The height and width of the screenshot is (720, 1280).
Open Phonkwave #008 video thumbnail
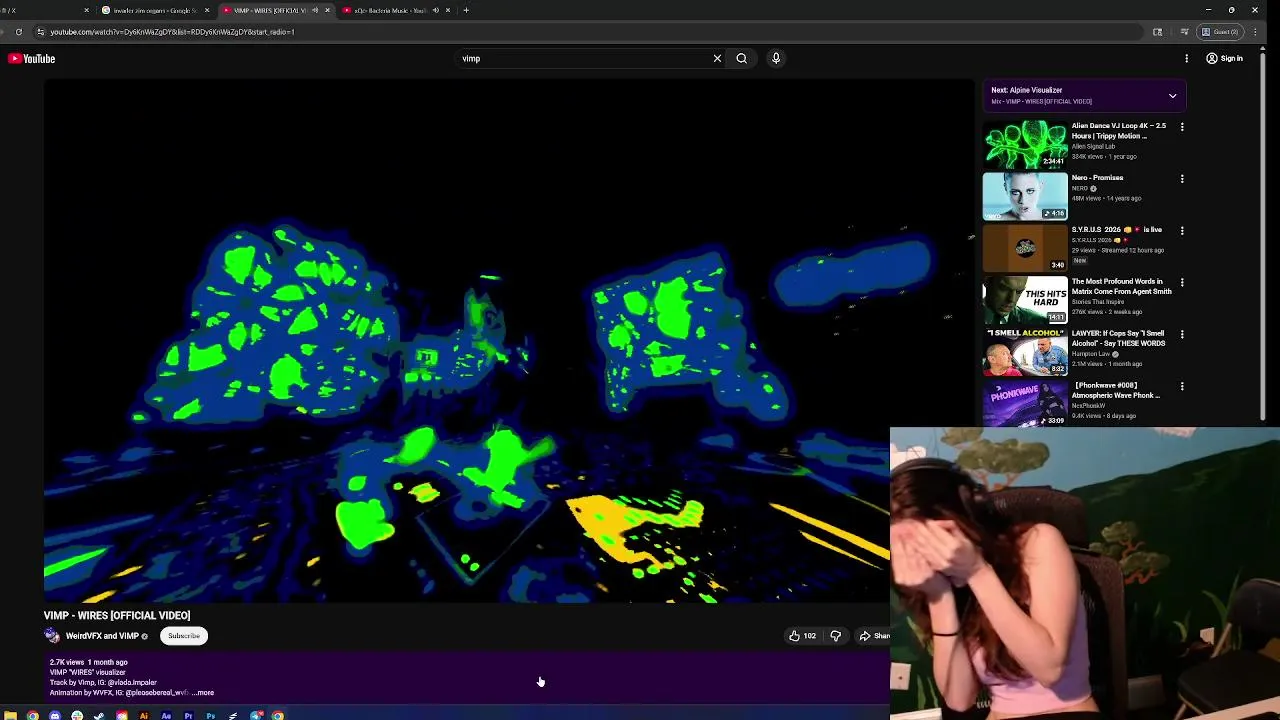click(x=1025, y=404)
